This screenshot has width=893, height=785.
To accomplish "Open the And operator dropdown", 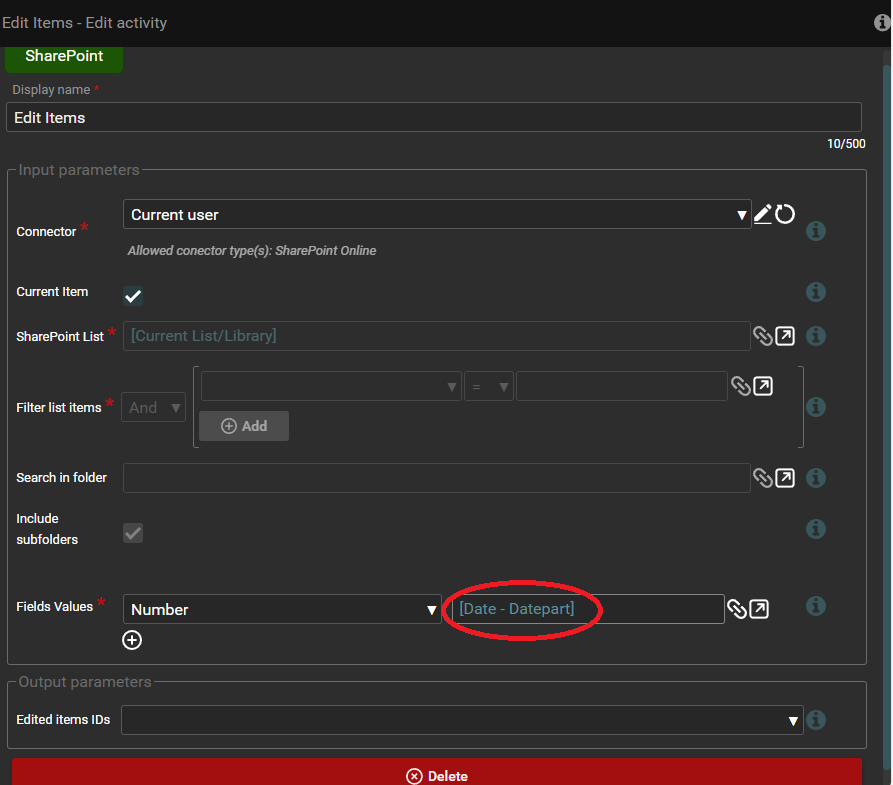I will pyautogui.click(x=153, y=407).
